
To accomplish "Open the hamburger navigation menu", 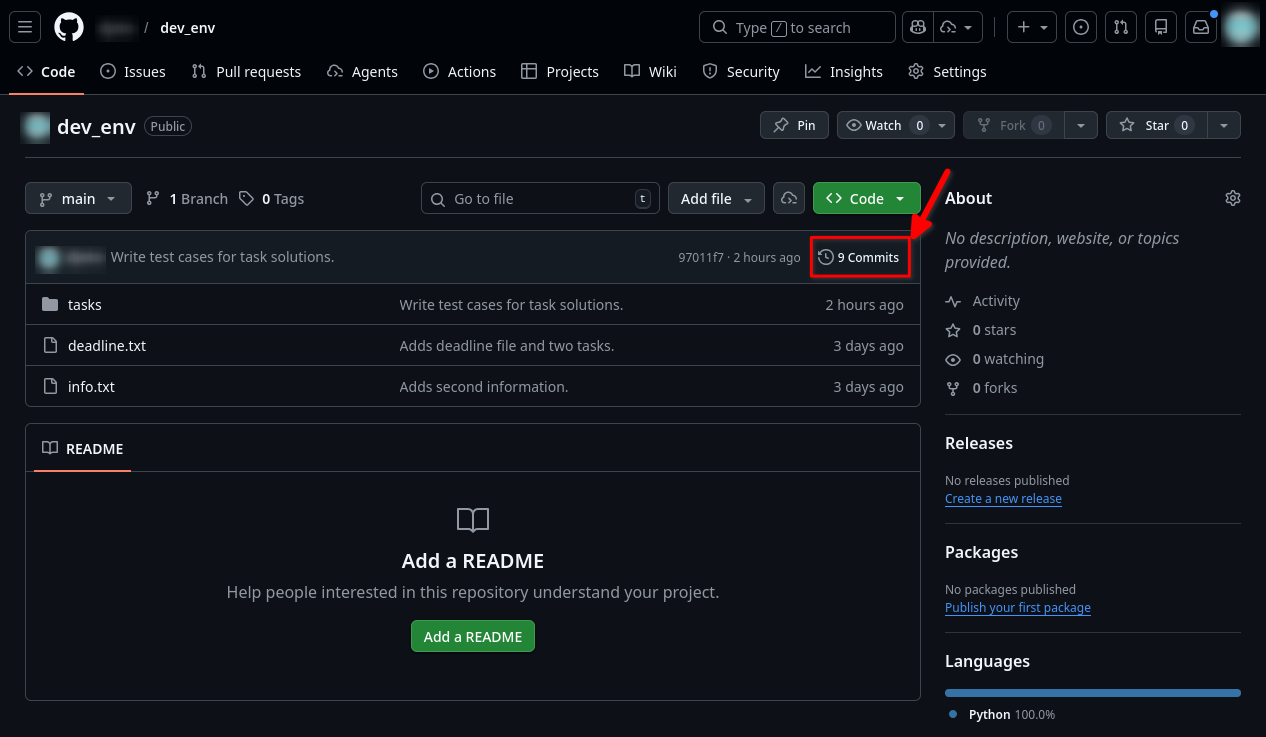I will [x=25, y=27].
